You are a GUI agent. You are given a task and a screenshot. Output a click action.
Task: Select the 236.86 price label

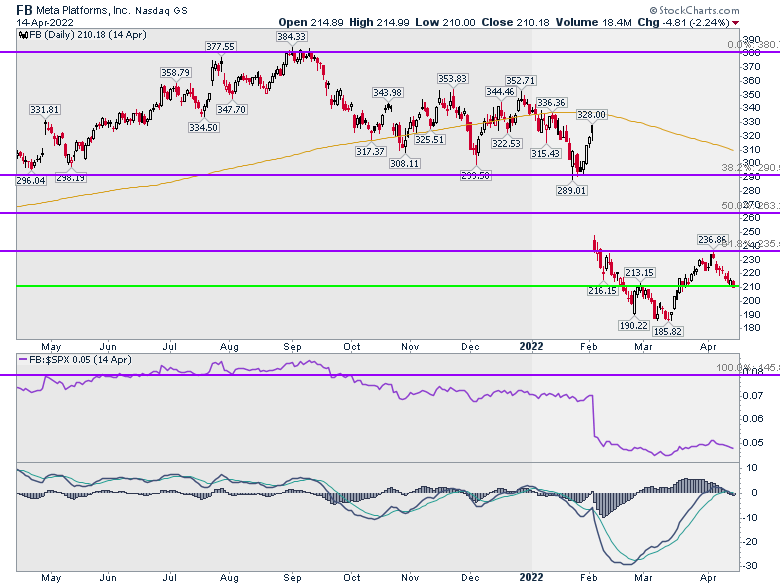(x=712, y=240)
